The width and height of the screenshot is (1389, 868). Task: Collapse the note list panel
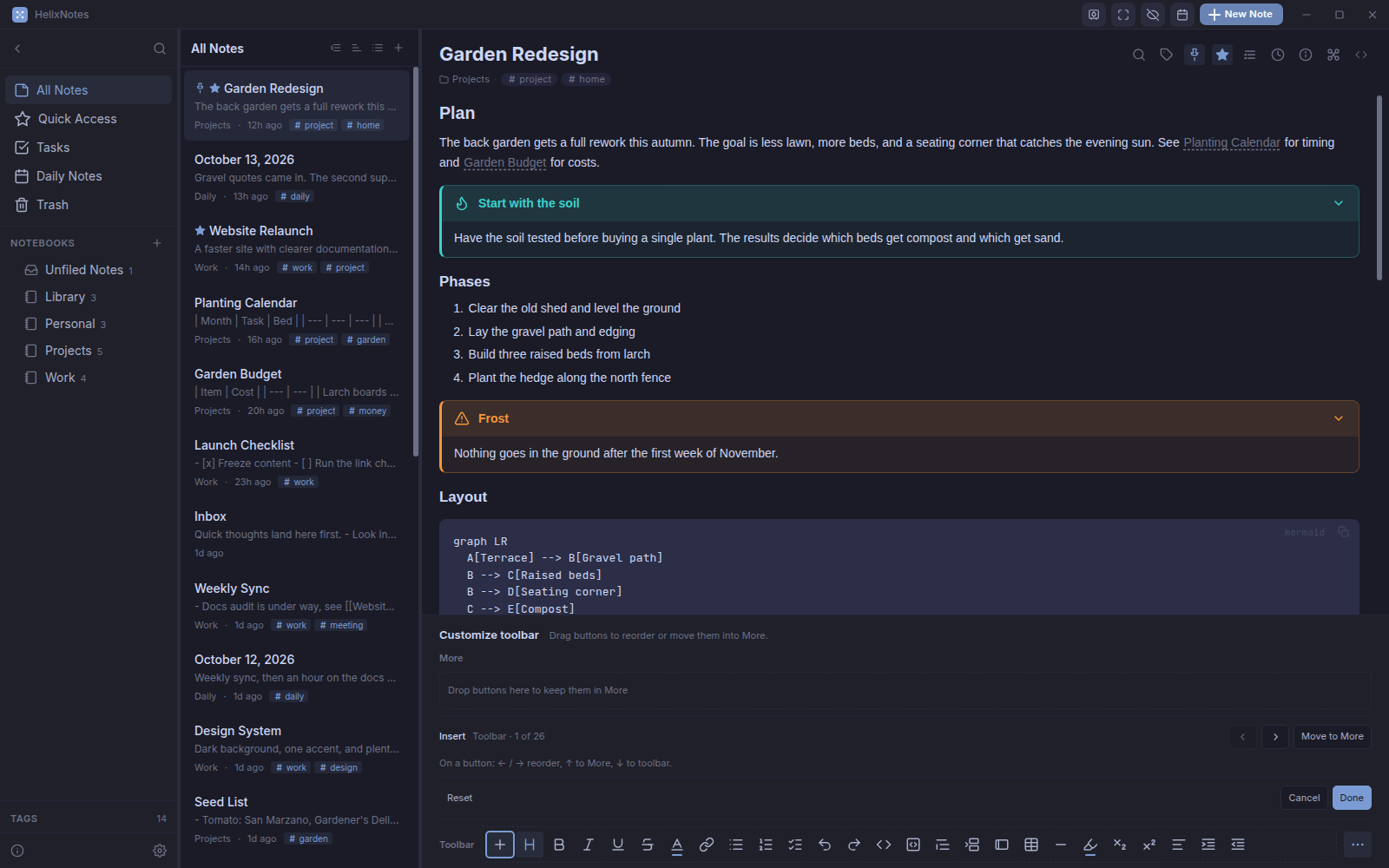336,49
